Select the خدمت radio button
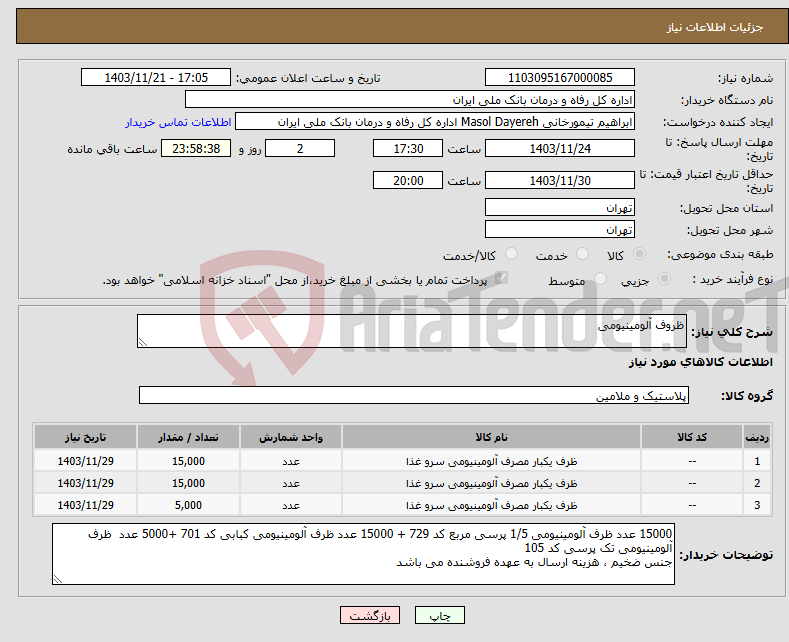789x642 pixels. coord(582,254)
